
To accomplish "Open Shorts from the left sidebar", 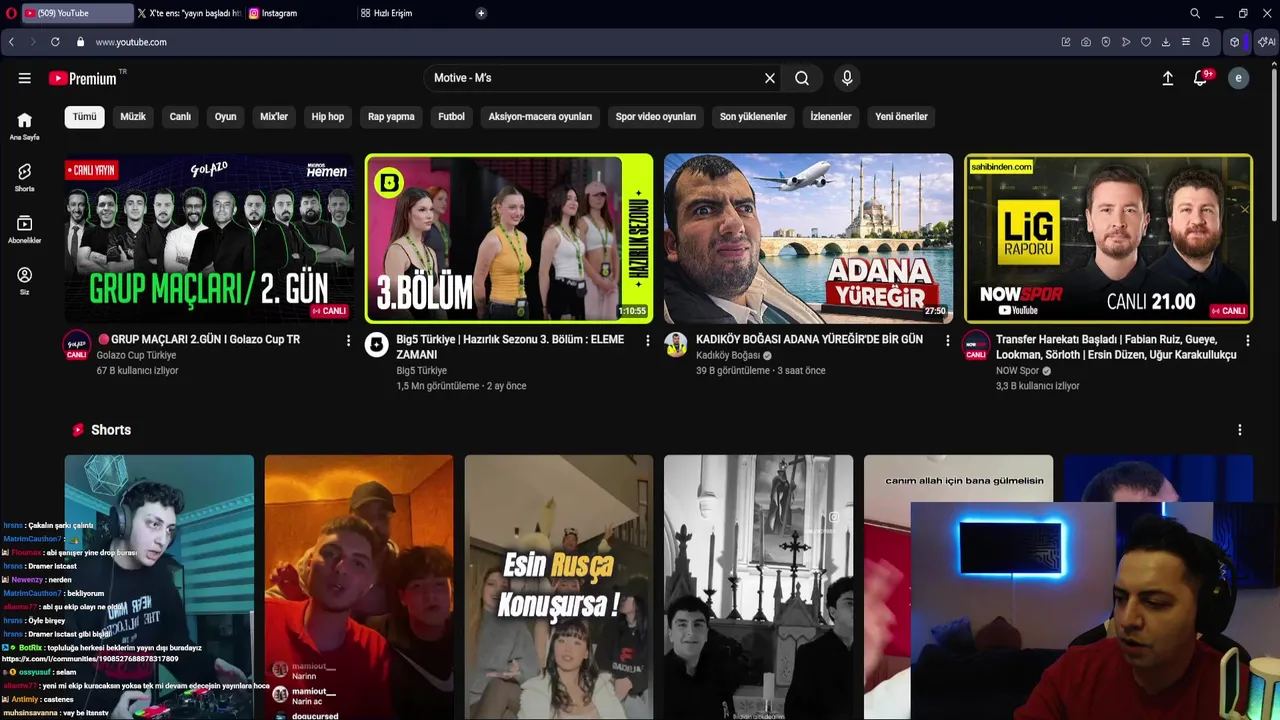I will coord(24,177).
